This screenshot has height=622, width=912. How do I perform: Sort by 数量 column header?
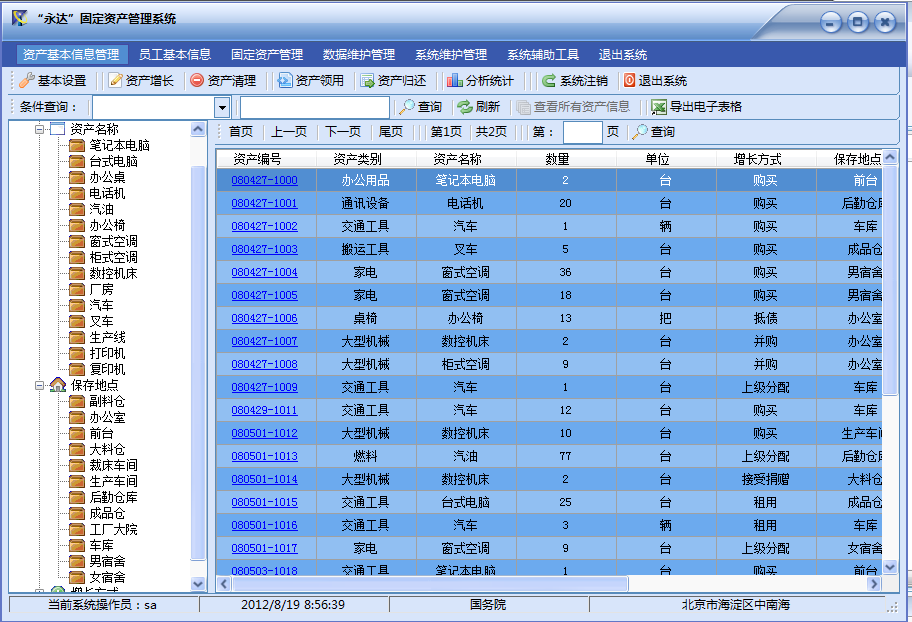(557, 159)
